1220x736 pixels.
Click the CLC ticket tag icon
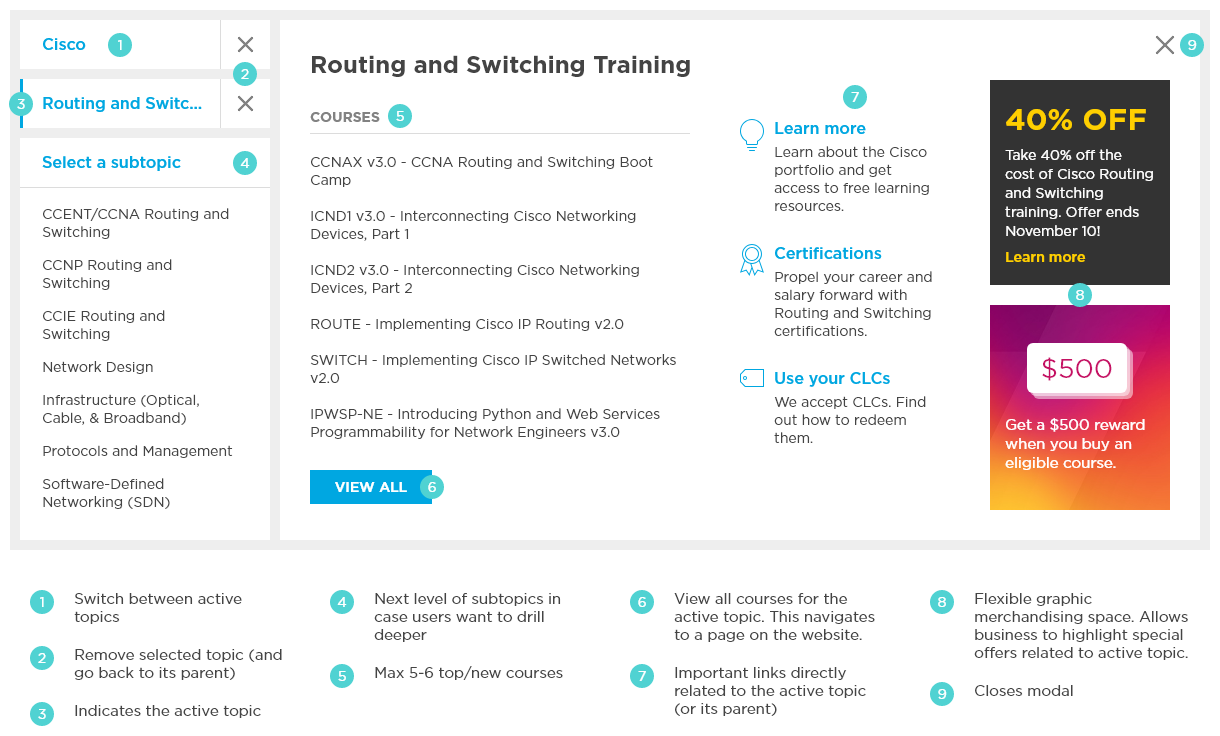[x=751, y=378]
